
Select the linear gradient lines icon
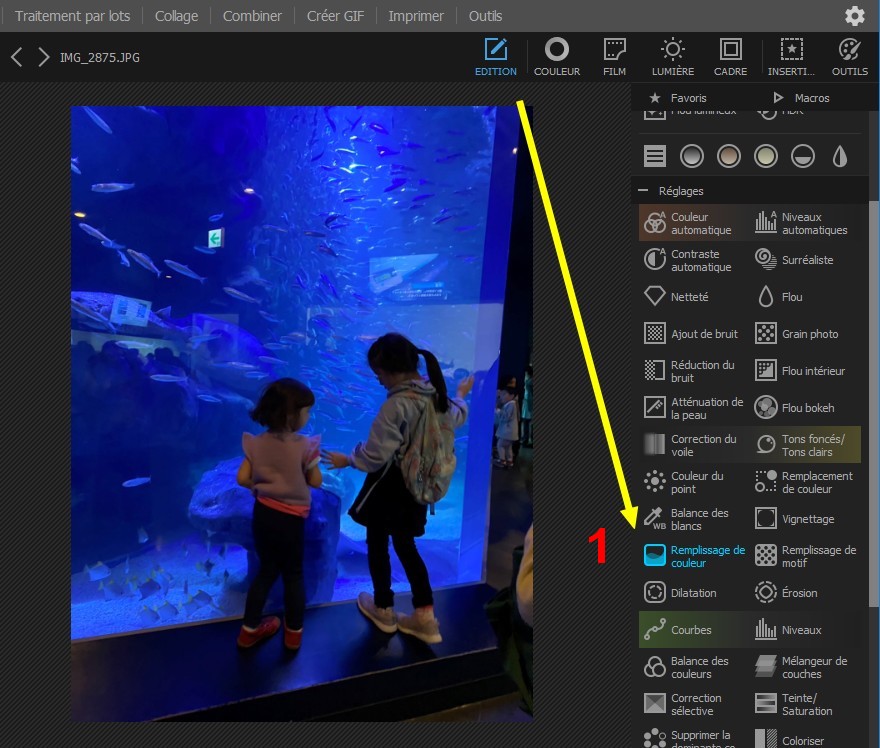pyautogui.click(x=654, y=156)
